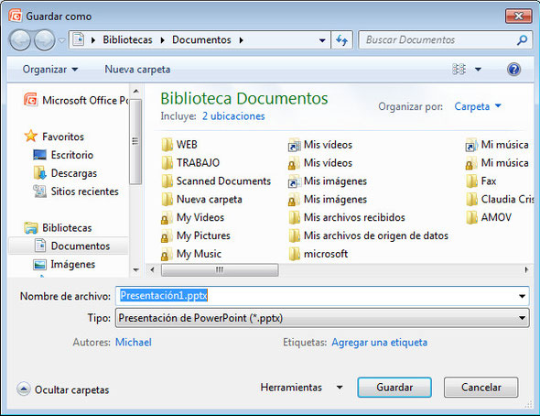
Task: Click the refresh arrows icon beside address bar
Action: [x=342, y=40]
